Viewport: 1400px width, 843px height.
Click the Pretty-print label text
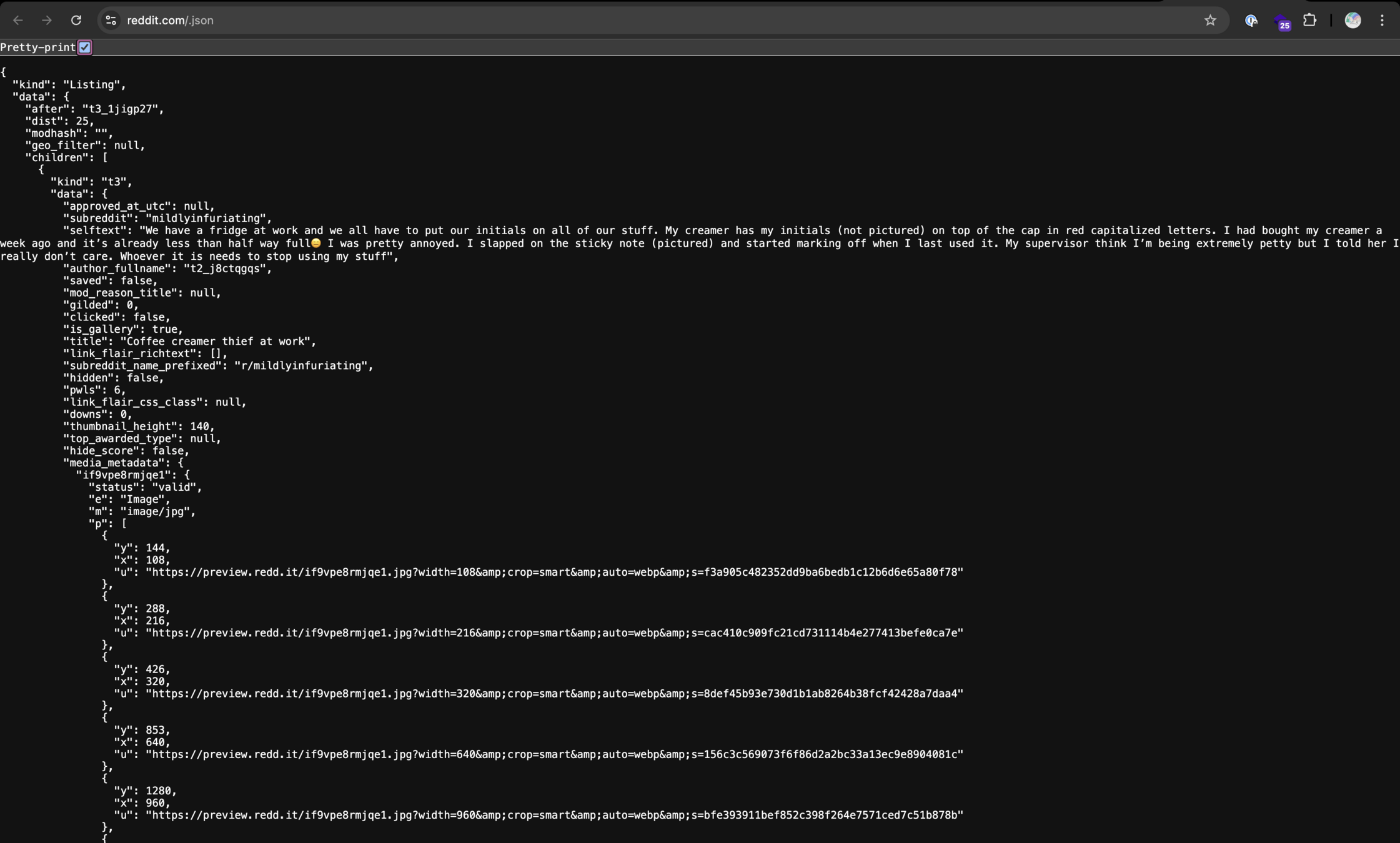[x=37, y=47]
